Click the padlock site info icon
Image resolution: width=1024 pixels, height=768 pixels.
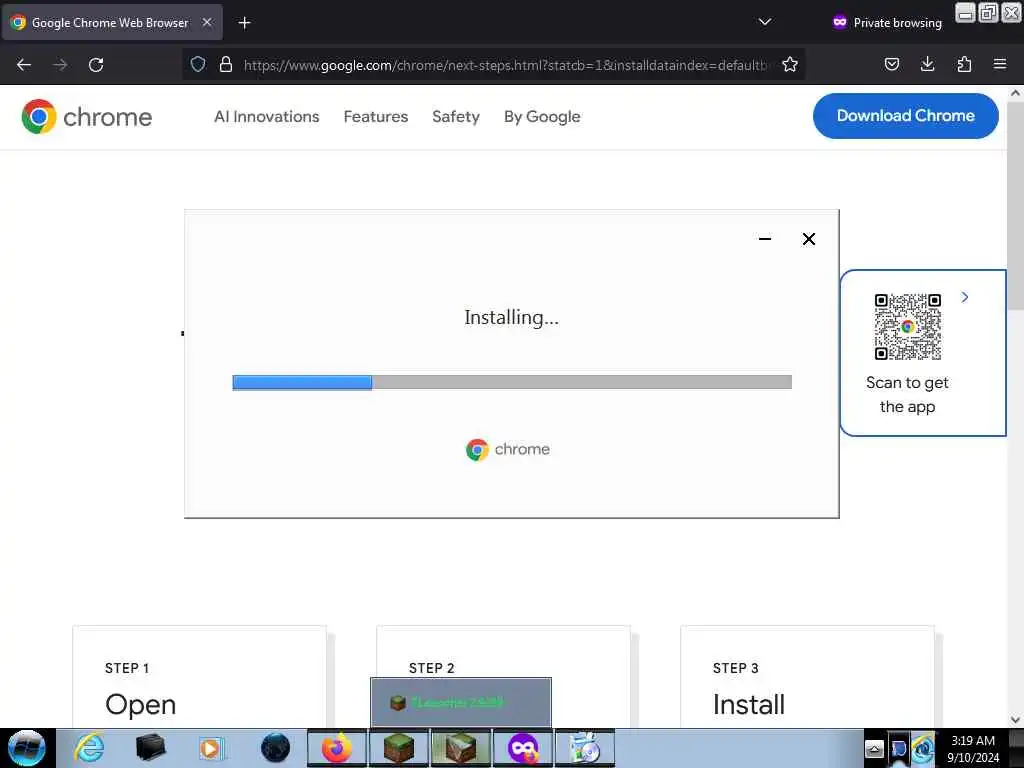tap(226, 64)
